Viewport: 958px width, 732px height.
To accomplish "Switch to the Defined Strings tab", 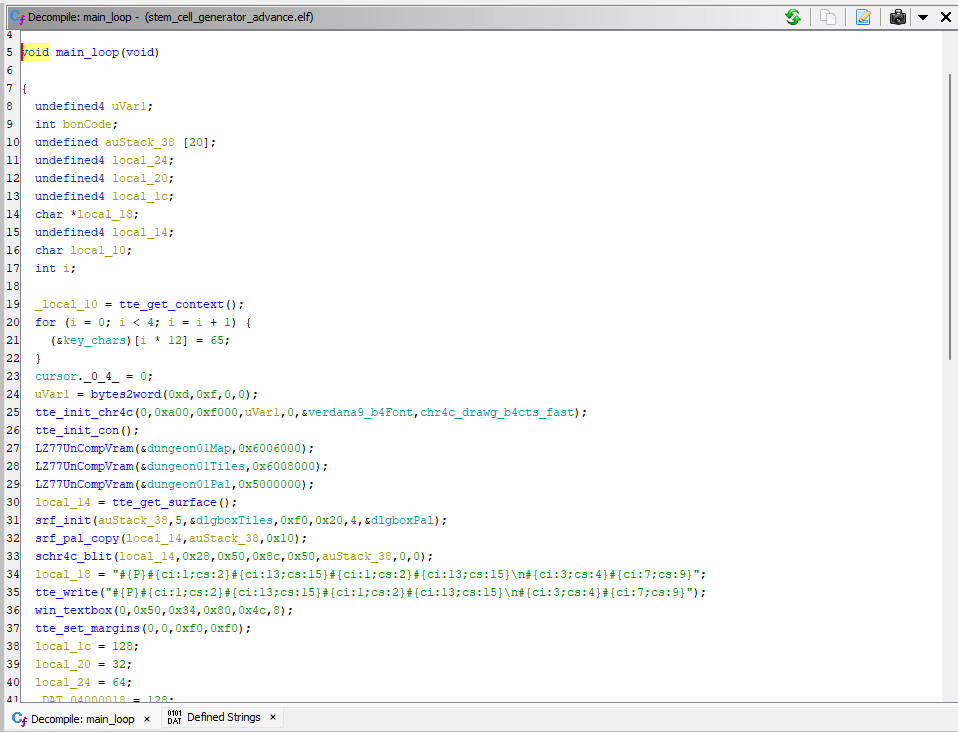I will pos(223,718).
